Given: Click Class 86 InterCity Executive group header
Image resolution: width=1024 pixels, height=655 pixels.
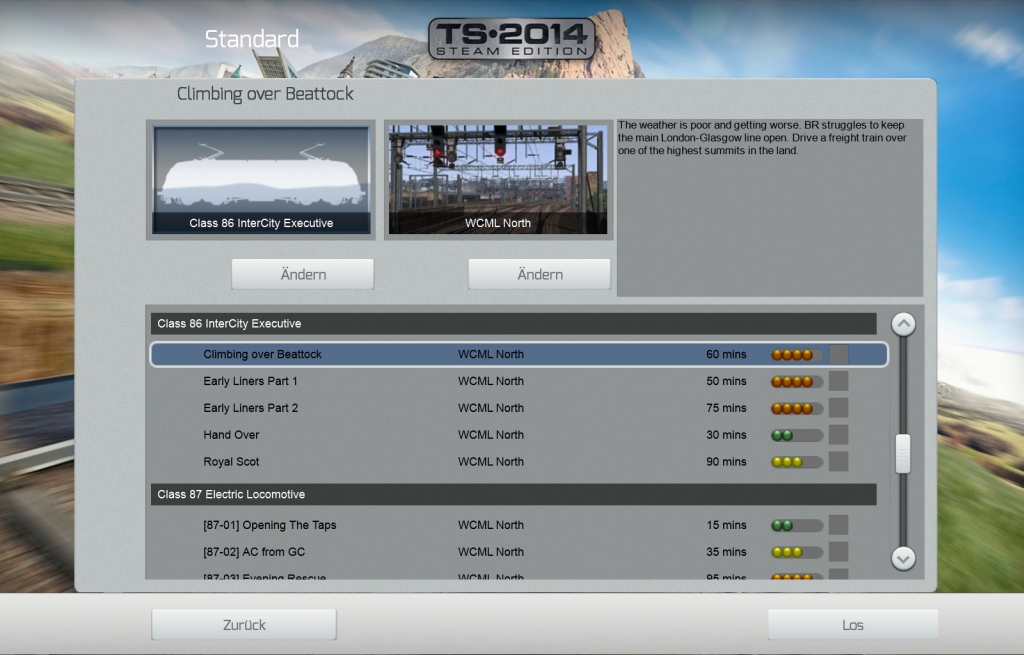Looking at the screenshot, I should pos(513,323).
